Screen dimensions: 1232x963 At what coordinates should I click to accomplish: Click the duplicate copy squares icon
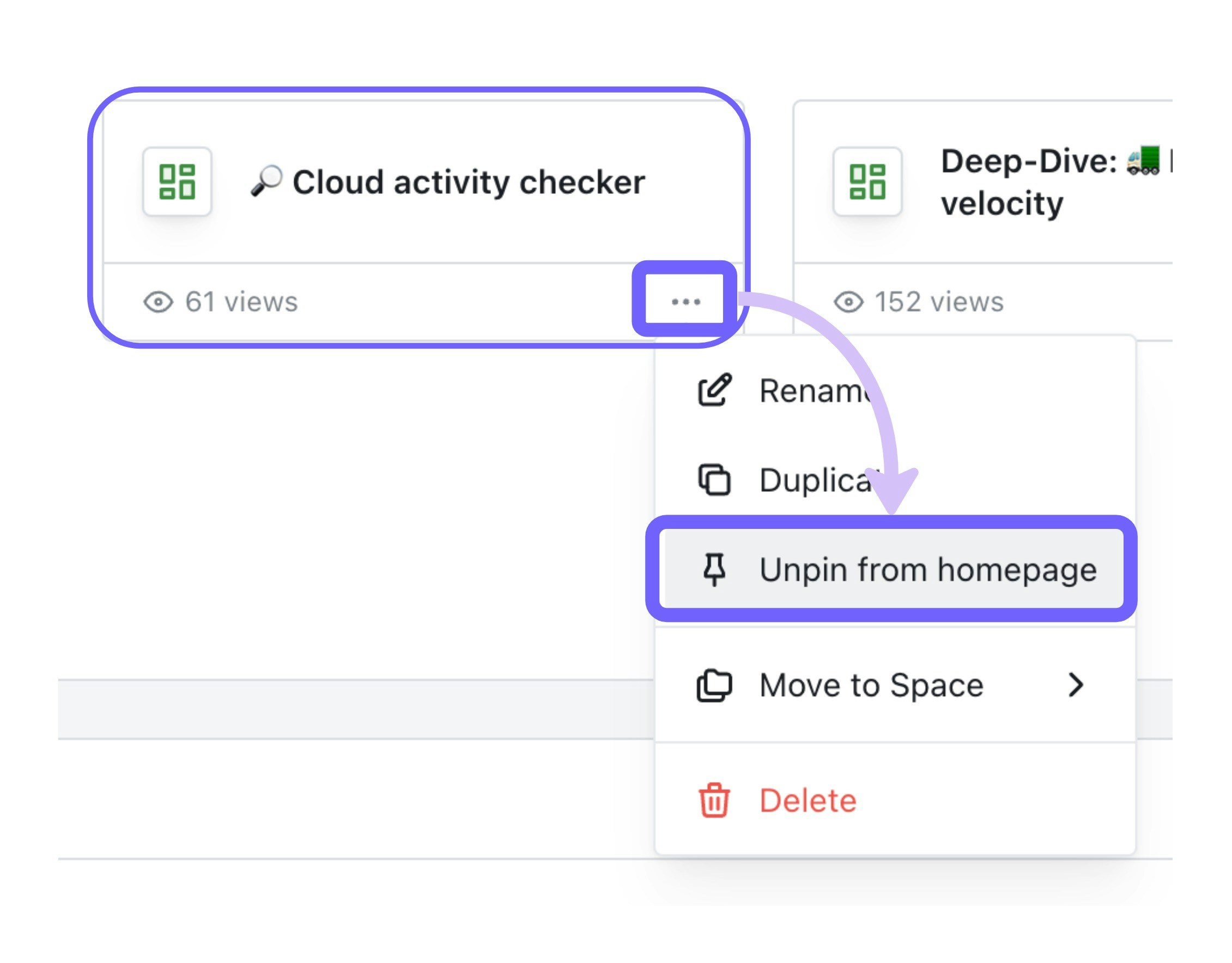click(x=714, y=480)
